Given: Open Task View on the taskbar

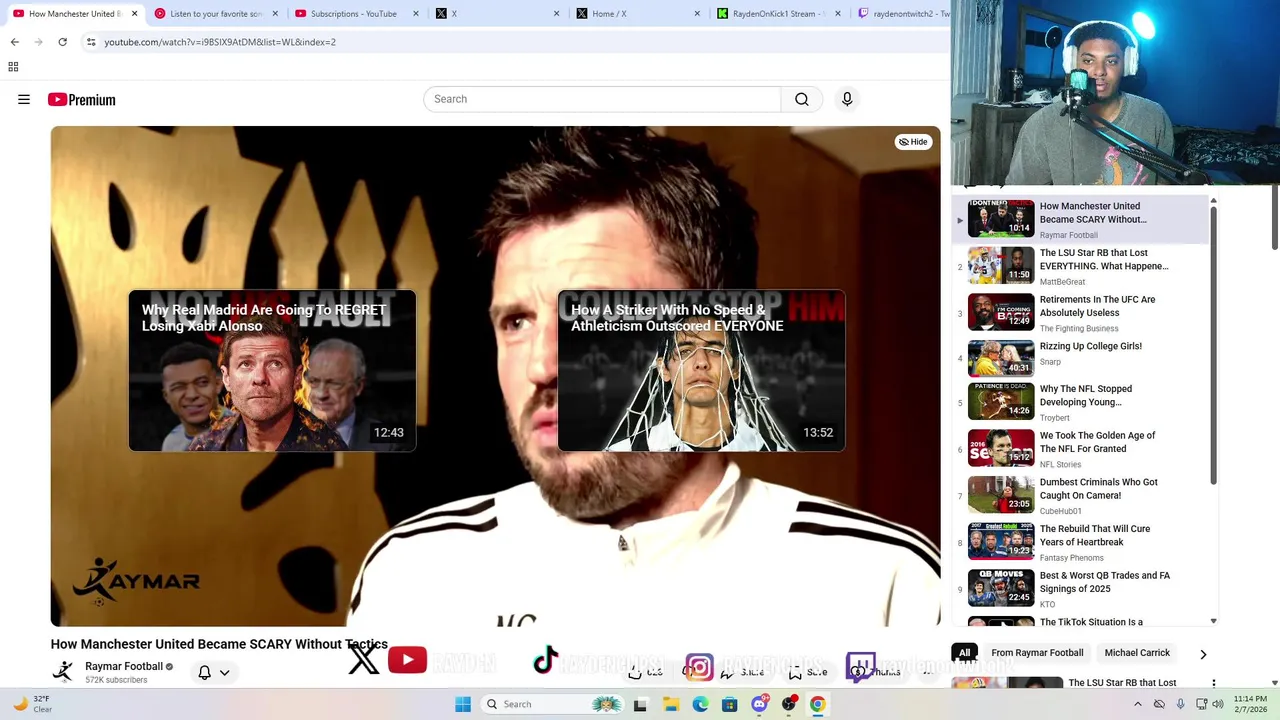Looking at the screenshot, I should [x=640, y=704].
